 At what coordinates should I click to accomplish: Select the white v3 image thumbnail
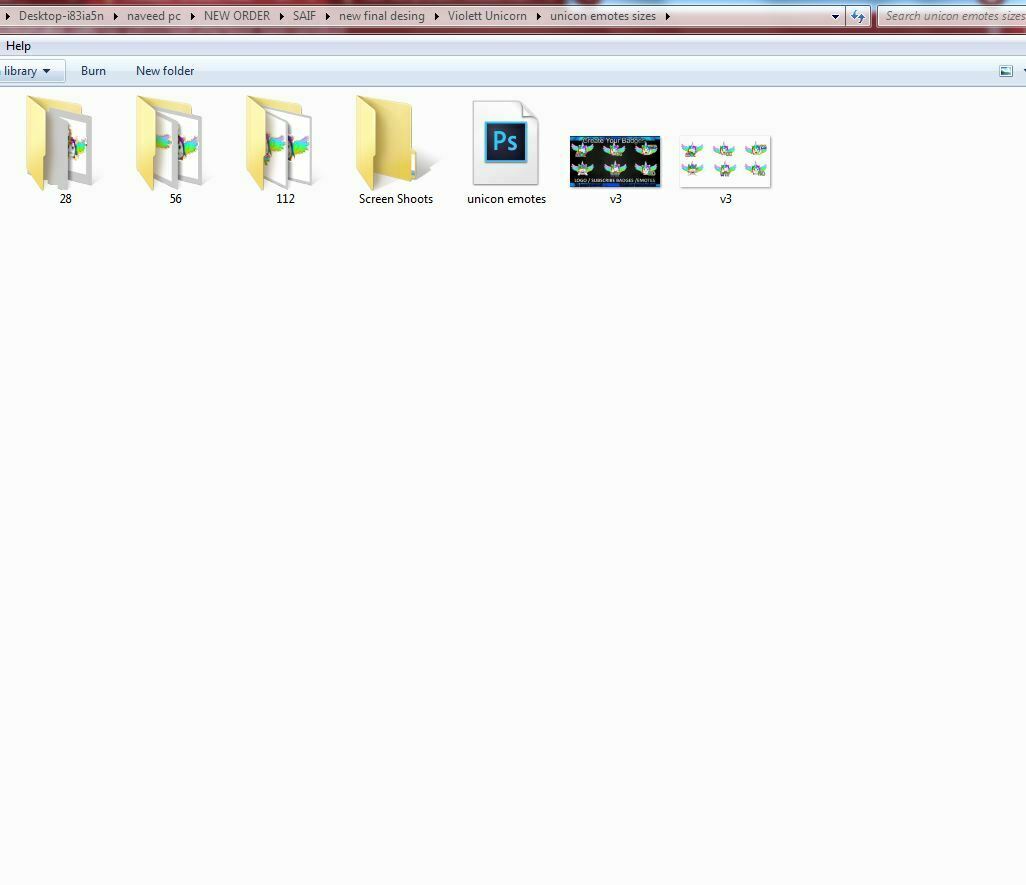pos(725,162)
